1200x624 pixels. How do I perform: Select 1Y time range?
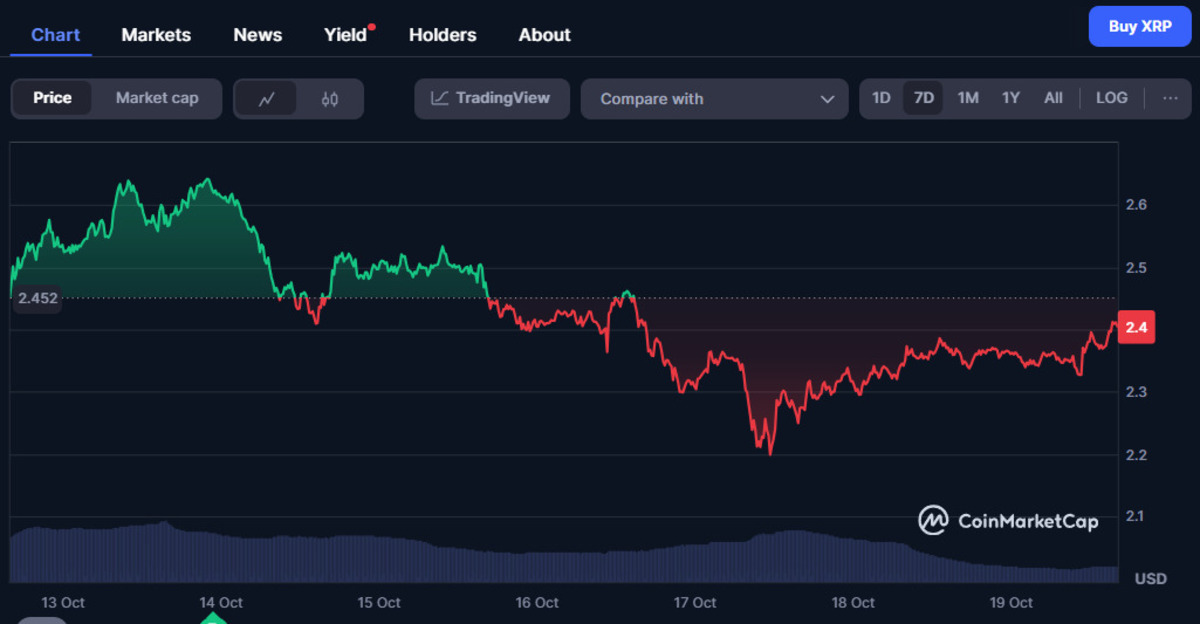[x=1011, y=98]
